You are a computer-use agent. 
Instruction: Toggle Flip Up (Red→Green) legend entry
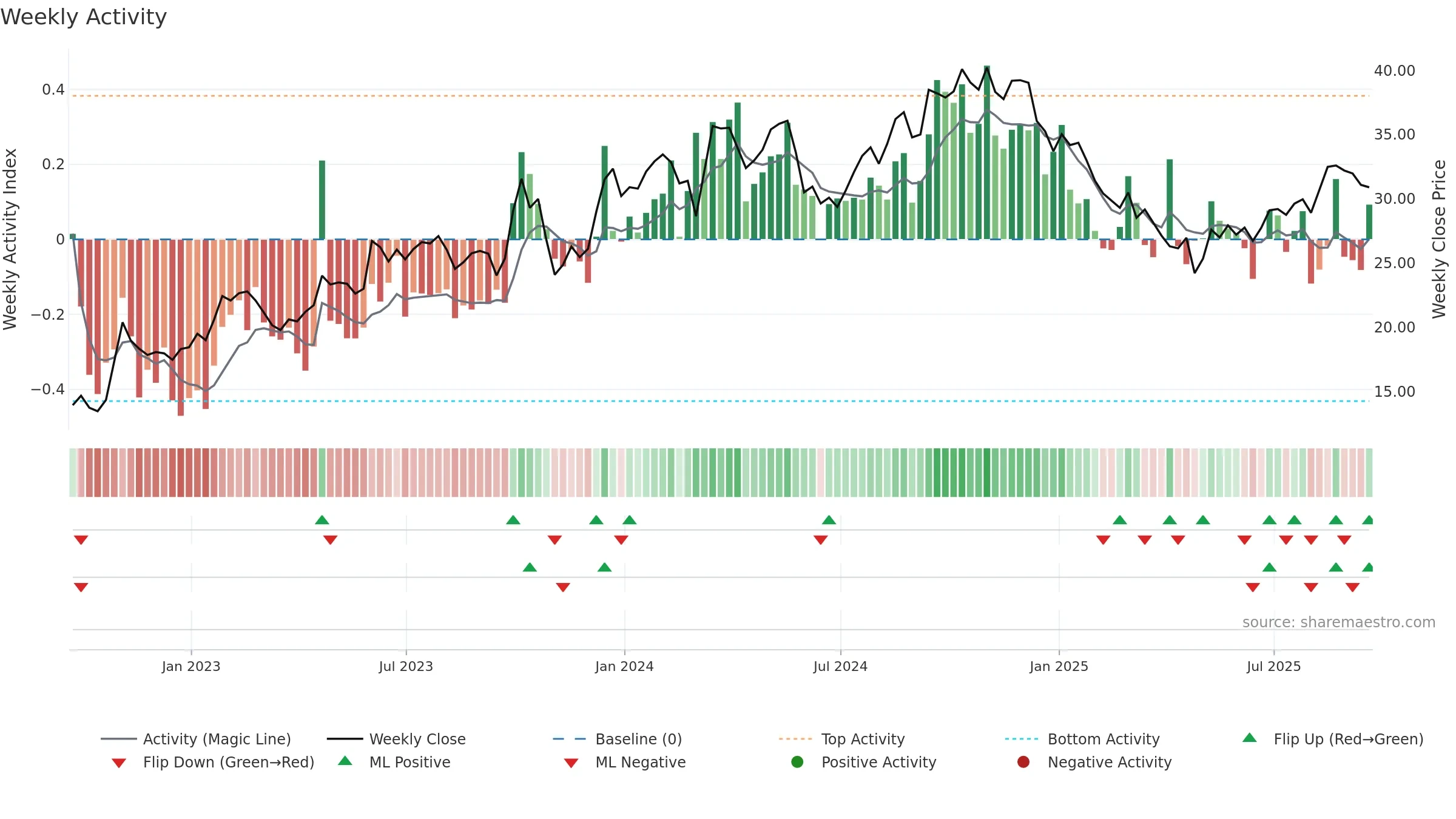pos(1332,739)
